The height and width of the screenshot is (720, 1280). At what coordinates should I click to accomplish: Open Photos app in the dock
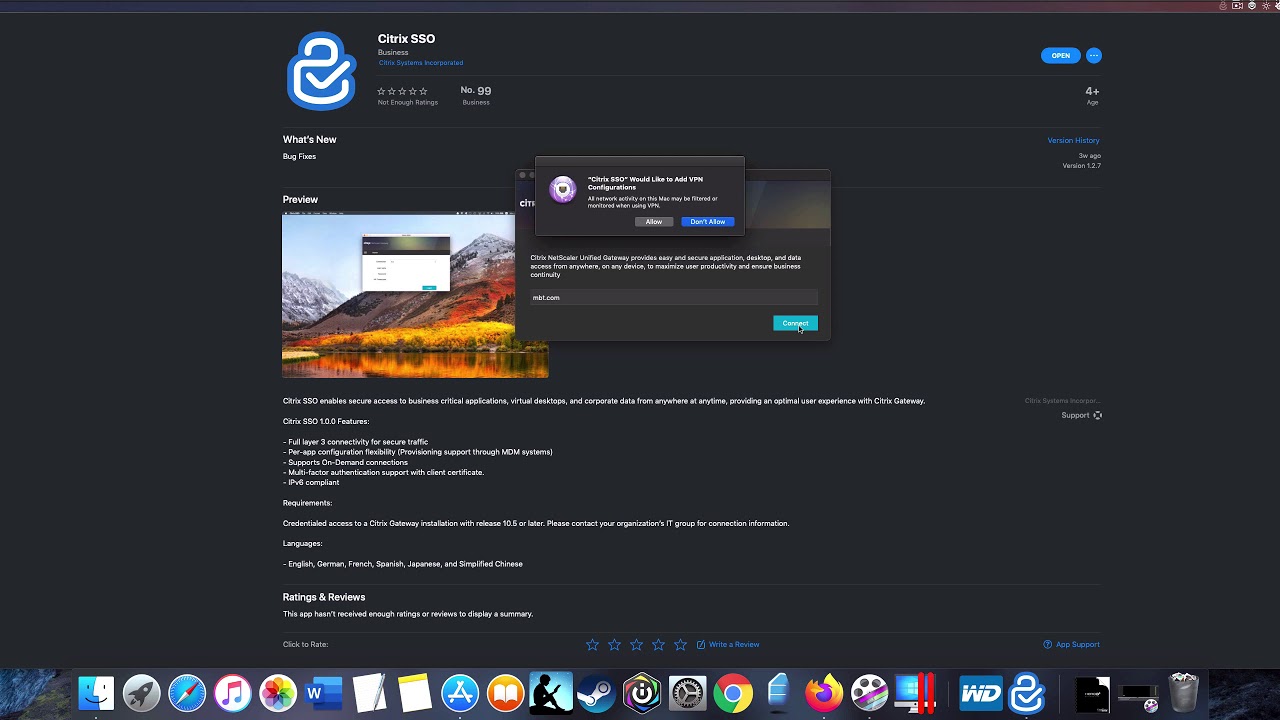[278, 693]
